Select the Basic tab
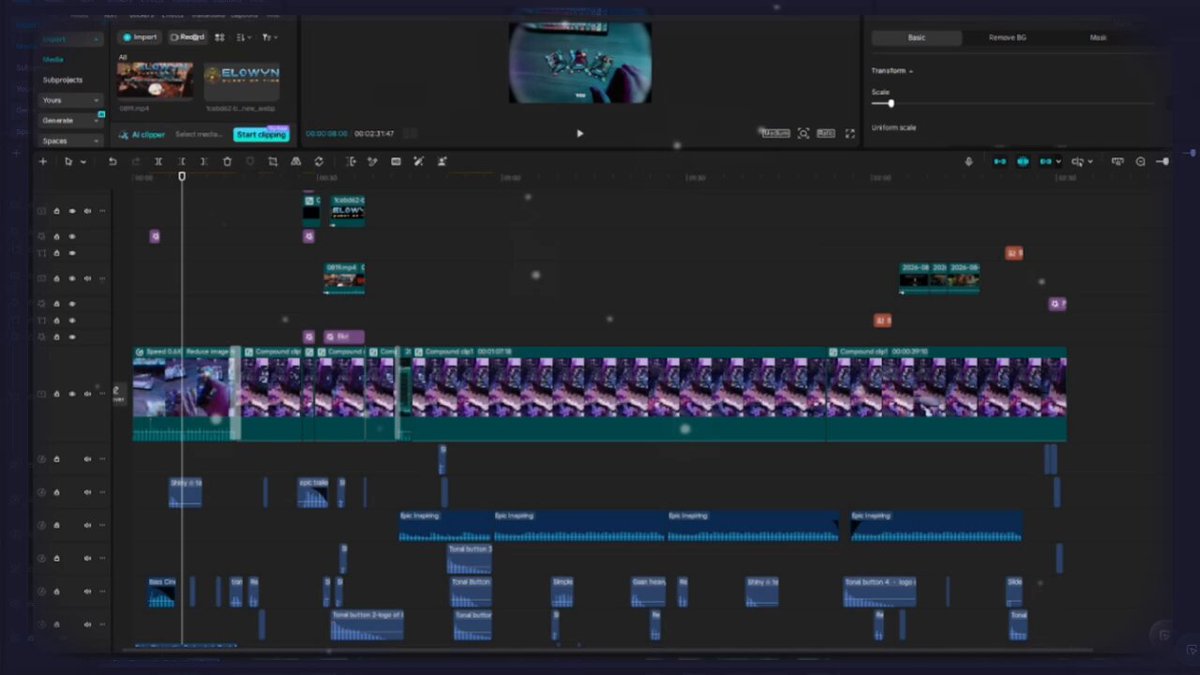This screenshot has height=675, width=1200. click(x=917, y=38)
